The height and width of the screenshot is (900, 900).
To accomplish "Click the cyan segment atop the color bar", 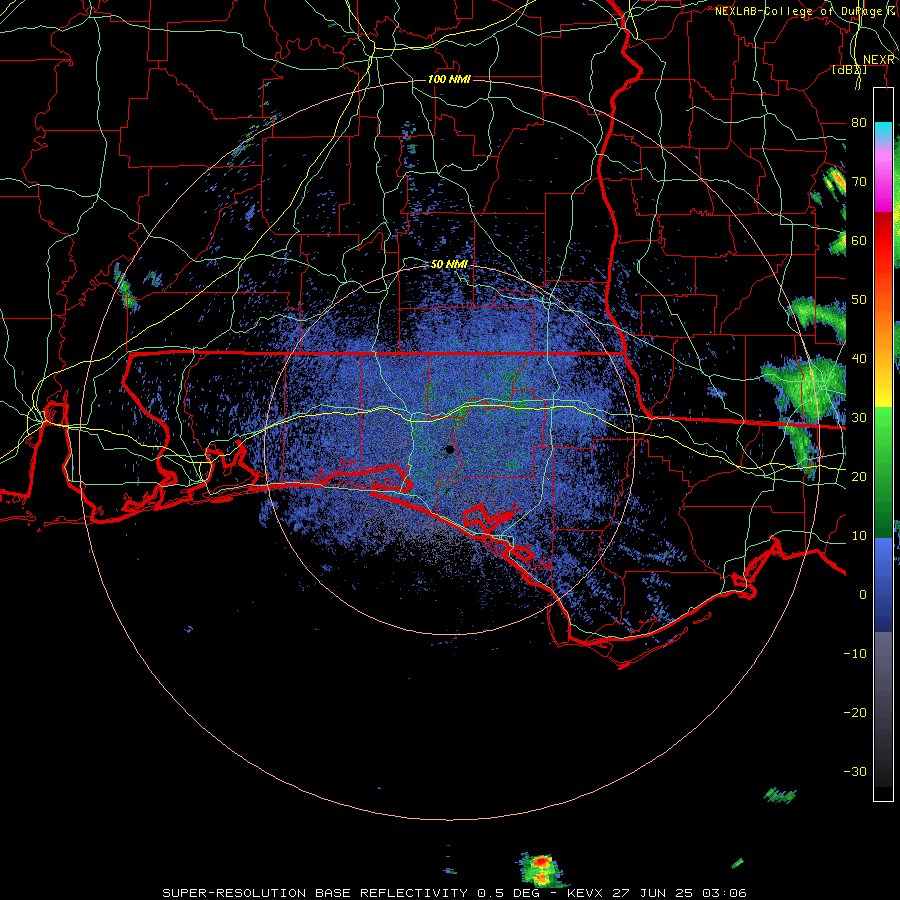I will [x=884, y=129].
